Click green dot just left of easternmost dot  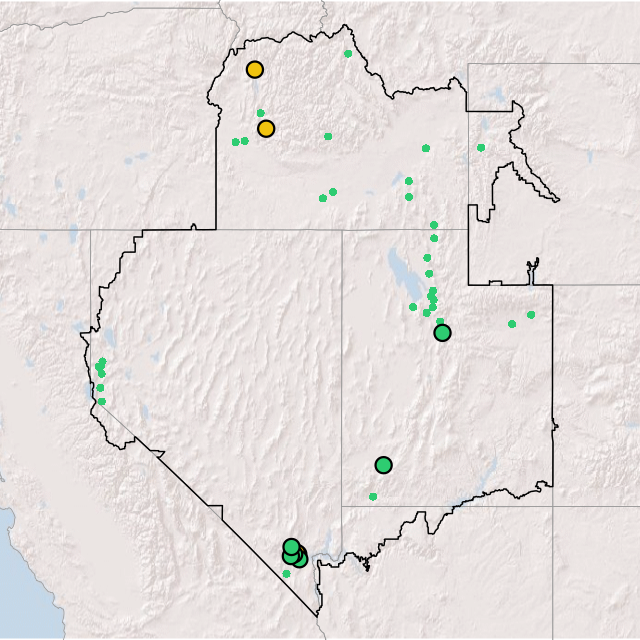click(x=512, y=323)
